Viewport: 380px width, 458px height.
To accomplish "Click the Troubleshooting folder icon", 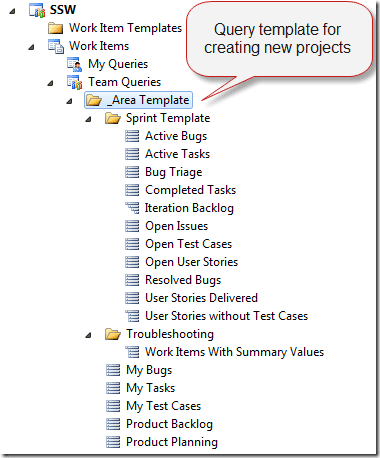I will pos(113,334).
